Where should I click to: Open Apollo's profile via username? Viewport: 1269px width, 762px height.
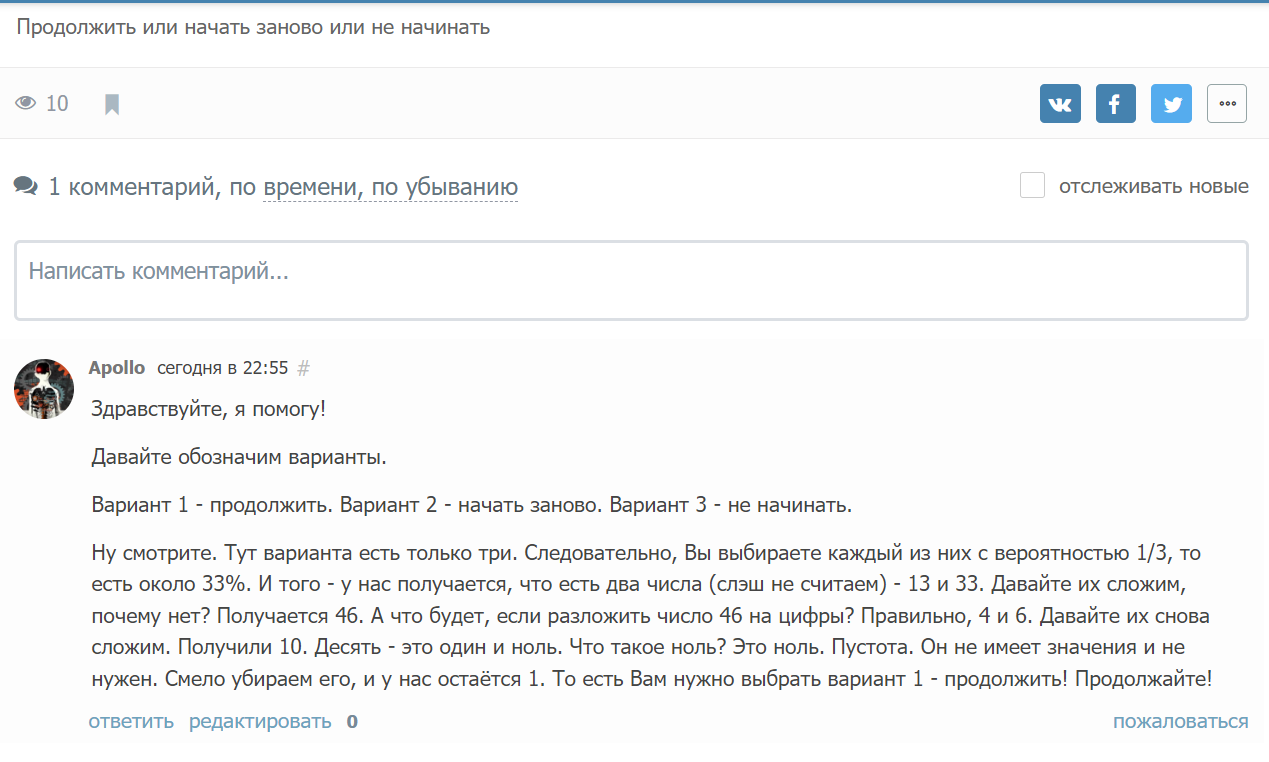pos(117,368)
